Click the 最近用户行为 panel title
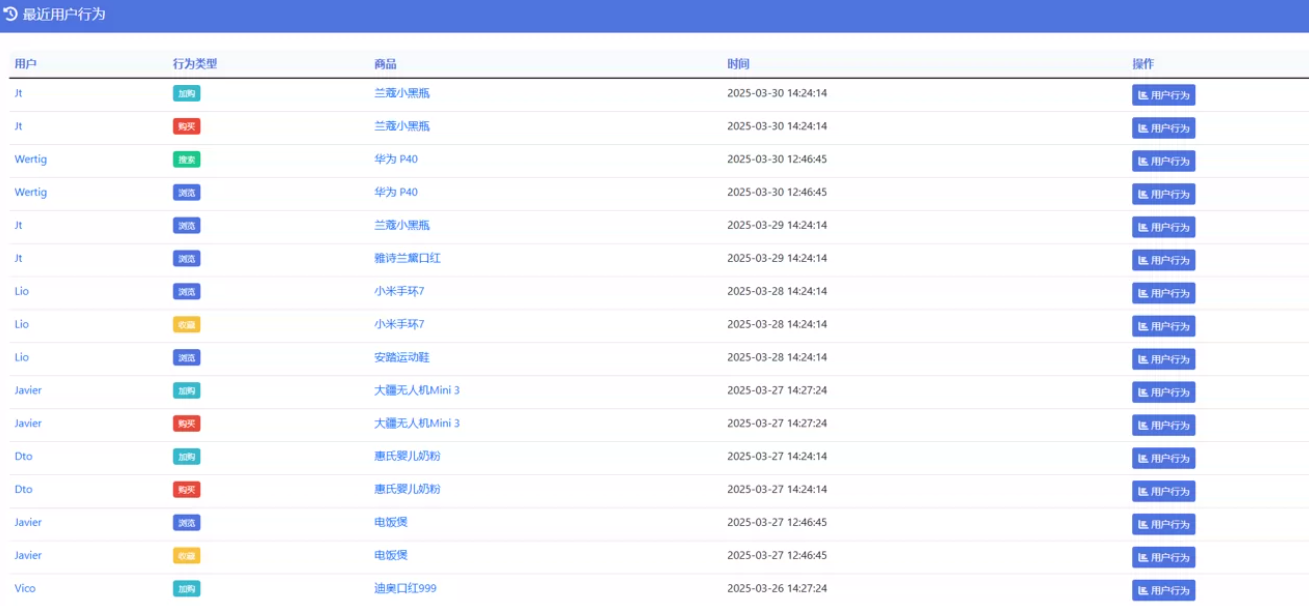The height and width of the screenshot is (606, 1309). coord(64,15)
